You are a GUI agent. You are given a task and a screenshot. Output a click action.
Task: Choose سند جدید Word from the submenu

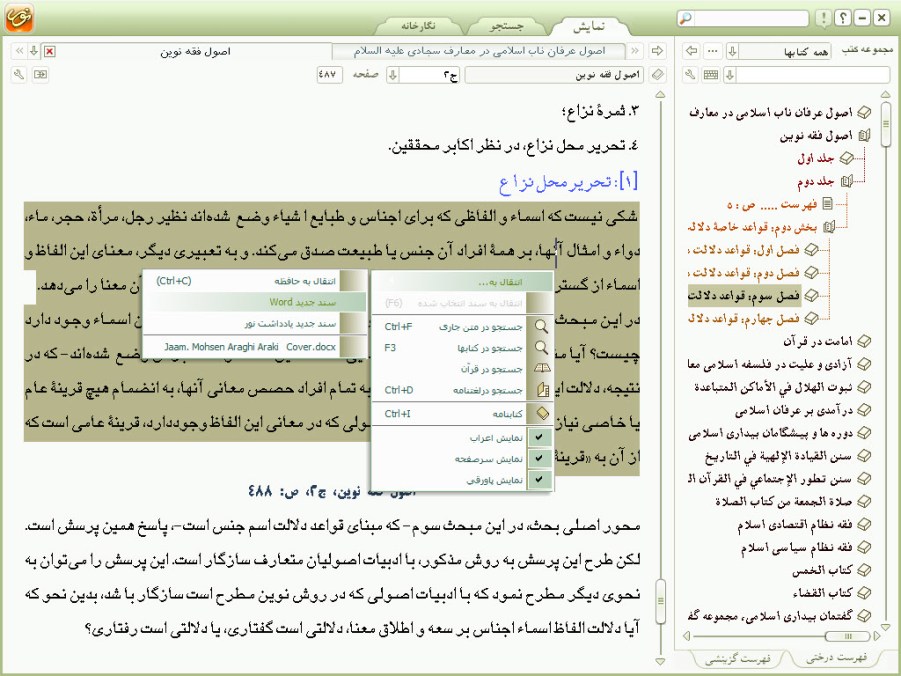(254, 302)
